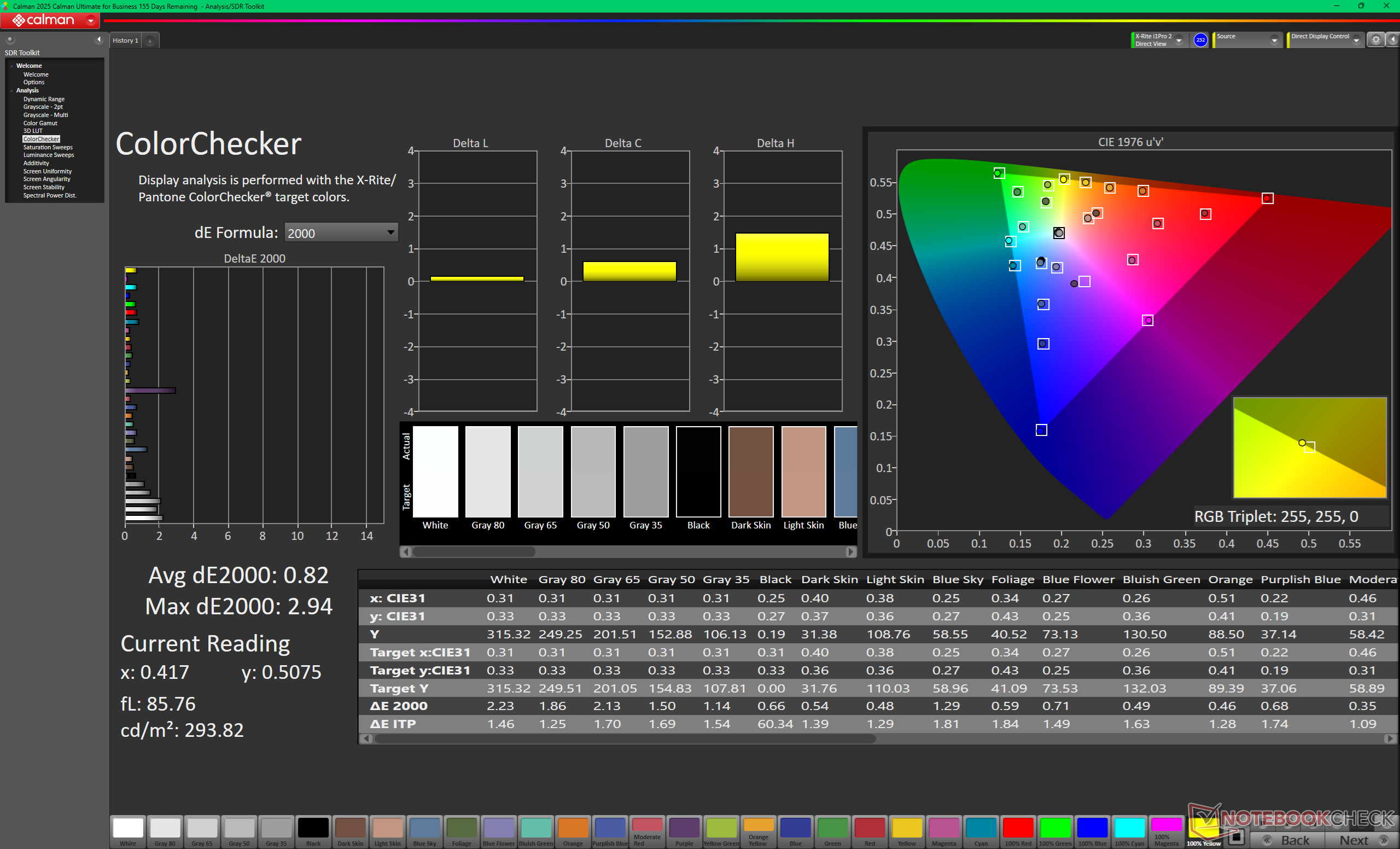Select the Magenta patch in the bottom strip

click(944, 831)
